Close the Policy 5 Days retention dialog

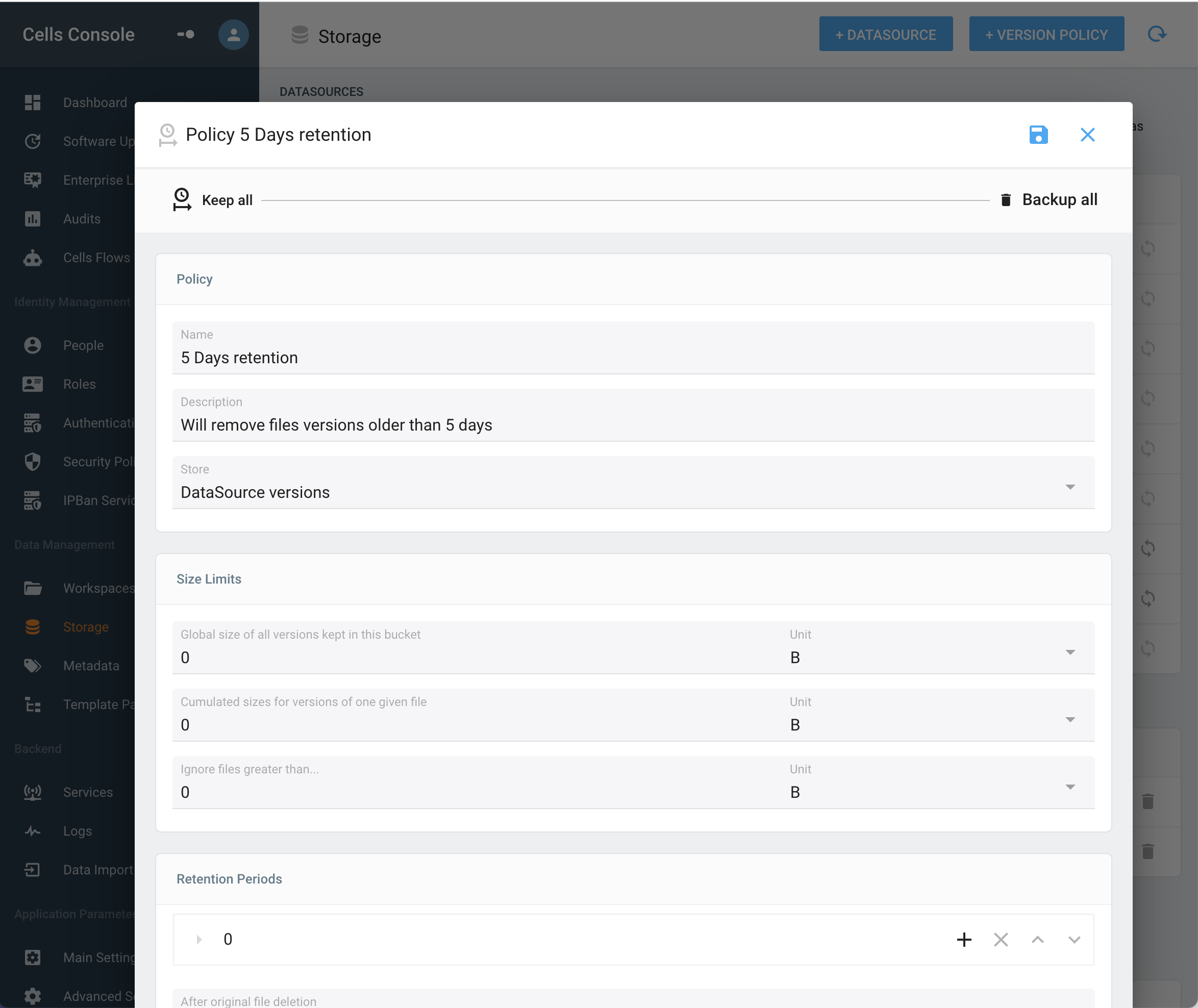tap(1087, 135)
